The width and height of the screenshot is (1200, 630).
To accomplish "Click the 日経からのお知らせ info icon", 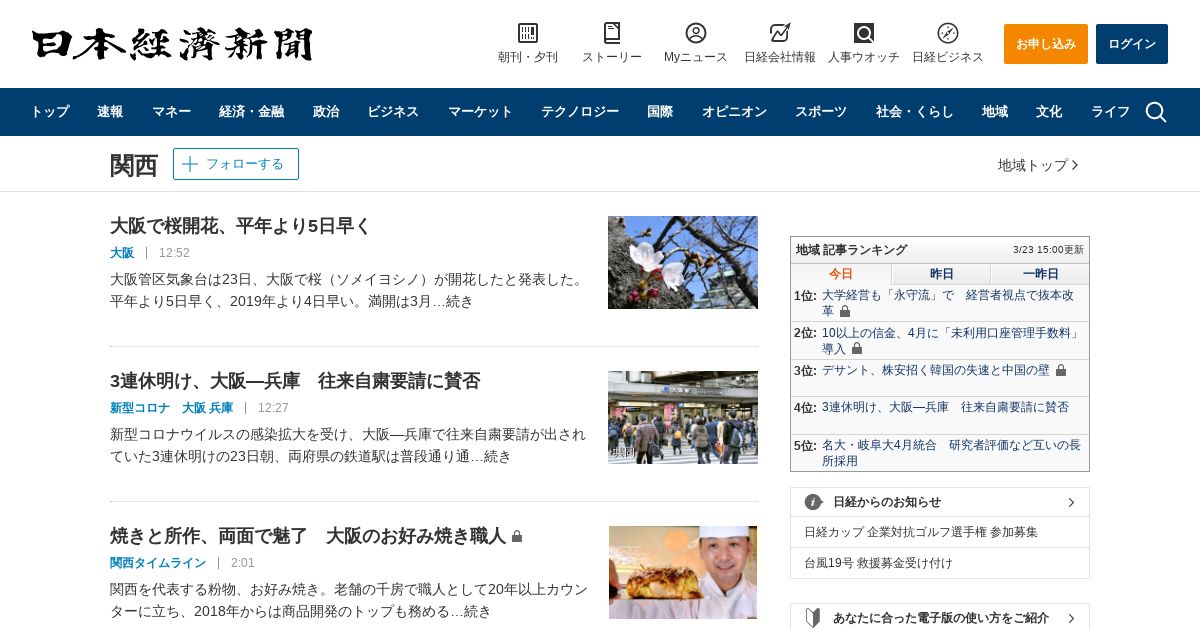I will [x=814, y=502].
